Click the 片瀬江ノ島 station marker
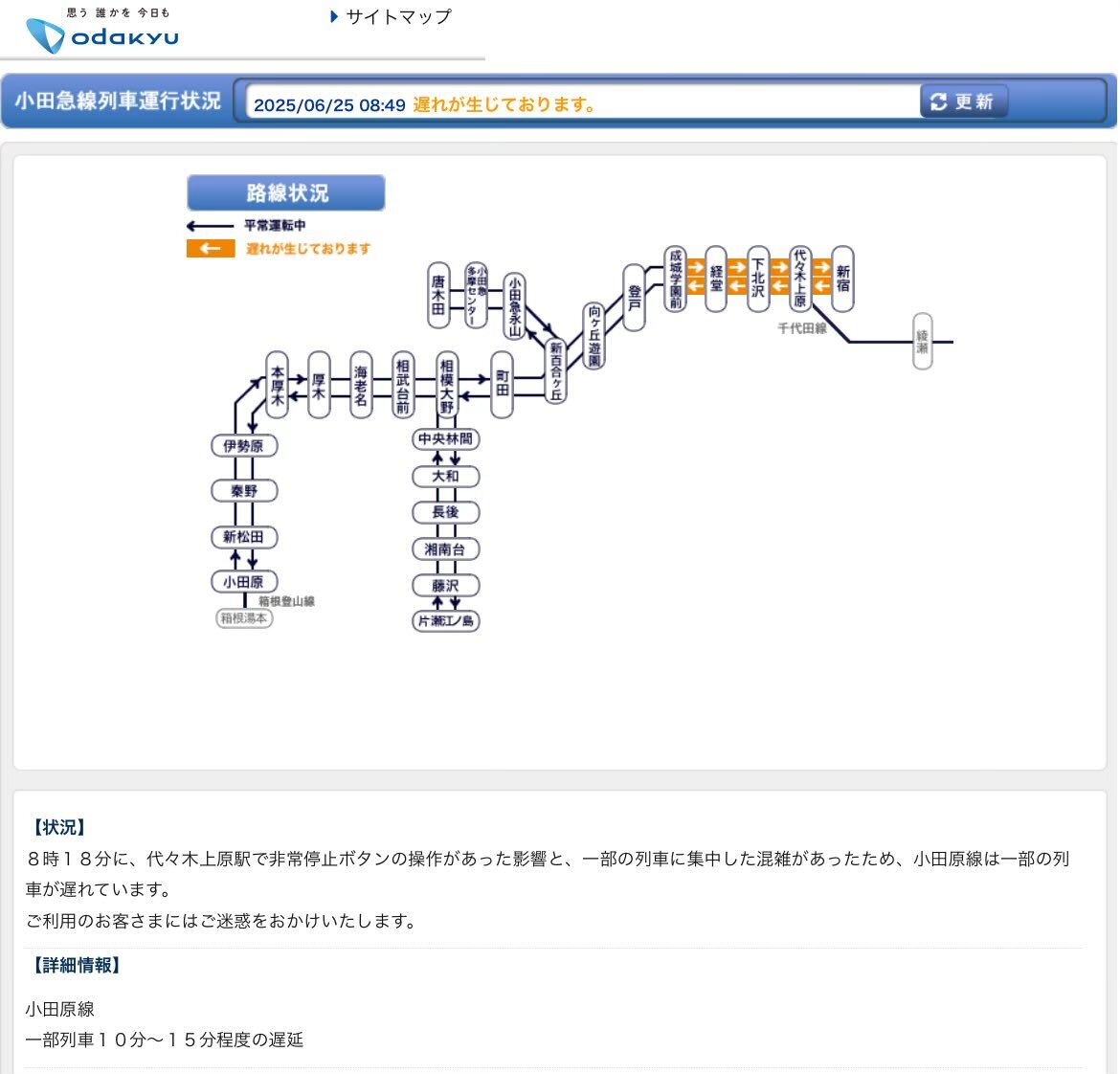Image resolution: width=1120 pixels, height=1074 pixels. 446,620
